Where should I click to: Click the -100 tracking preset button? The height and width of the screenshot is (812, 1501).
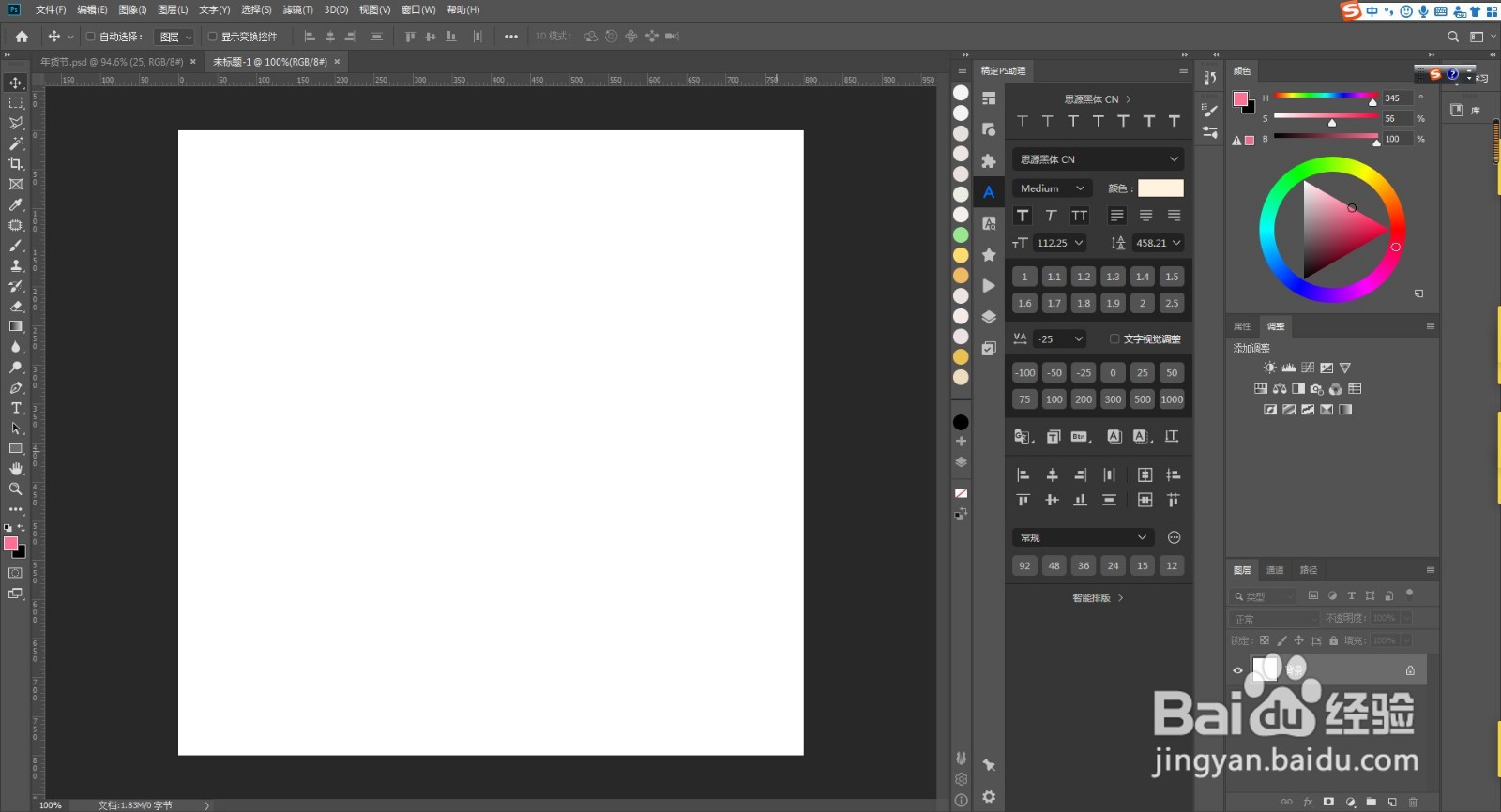[x=1024, y=372]
